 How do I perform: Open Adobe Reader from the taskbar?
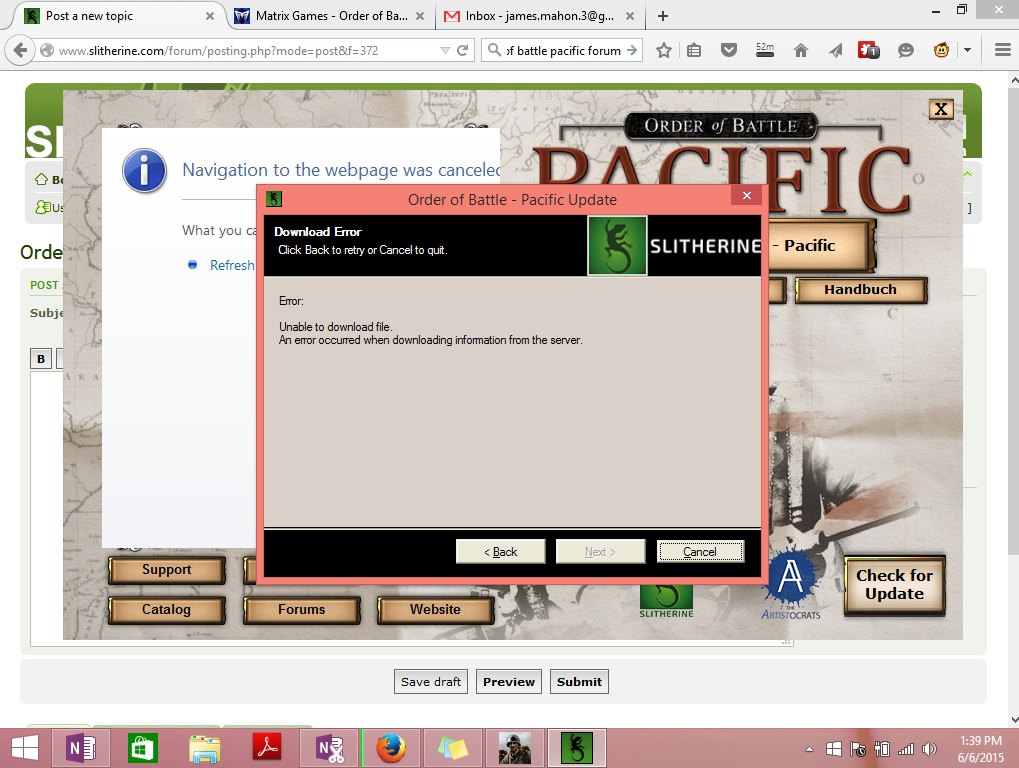click(267, 747)
